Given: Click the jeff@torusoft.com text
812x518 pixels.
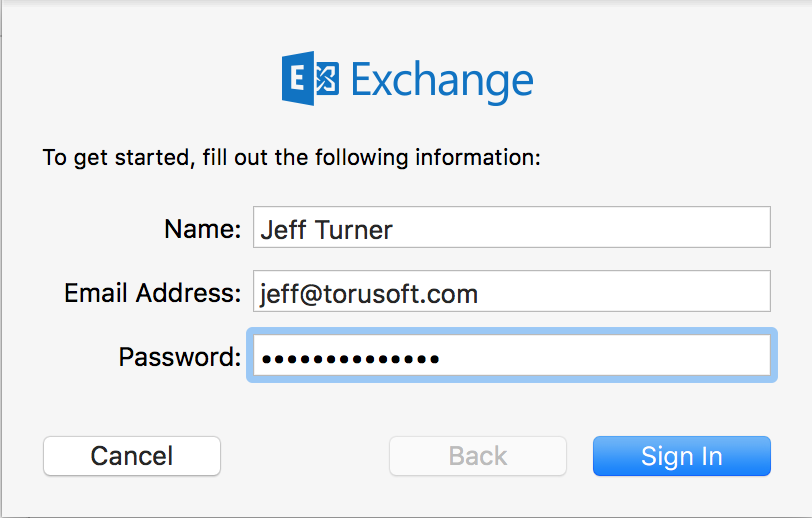Looking at the screenshot, I should click(x=369, y=294).
